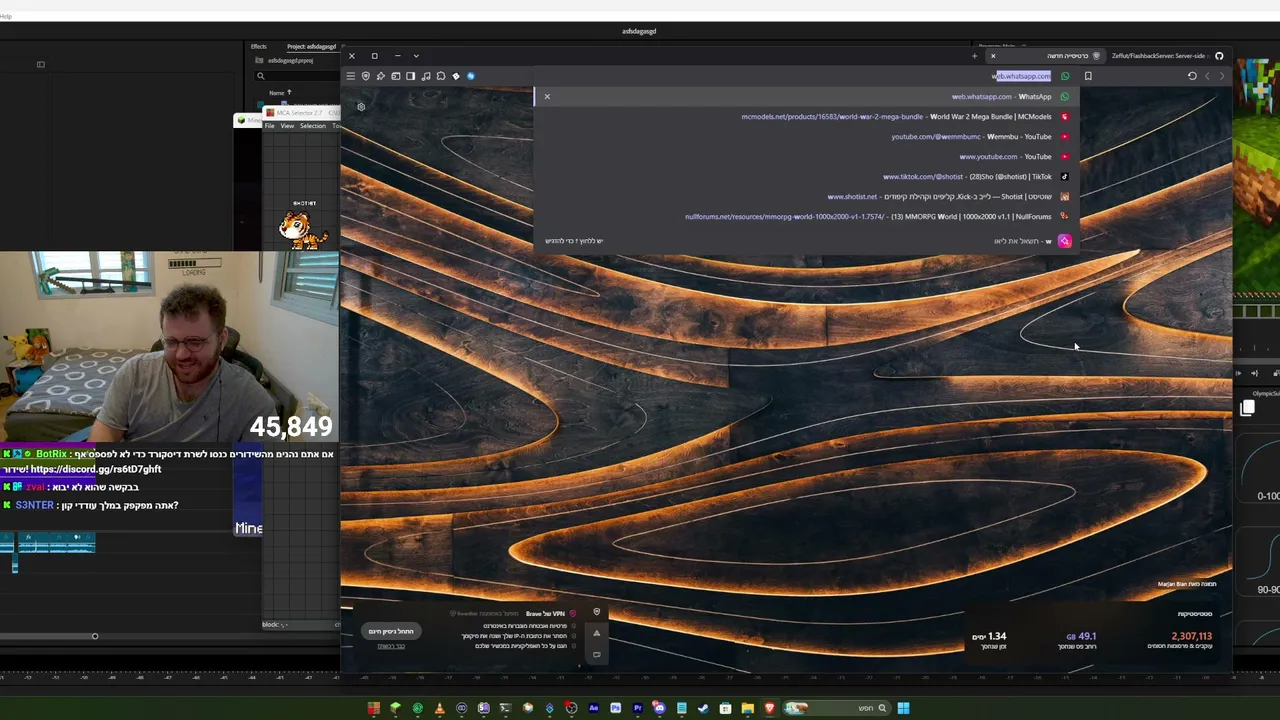The height and width of the screenshot is (720, 1280).
Task: Open the Windows Start button on taskbar
Action: tap(903, 708)
